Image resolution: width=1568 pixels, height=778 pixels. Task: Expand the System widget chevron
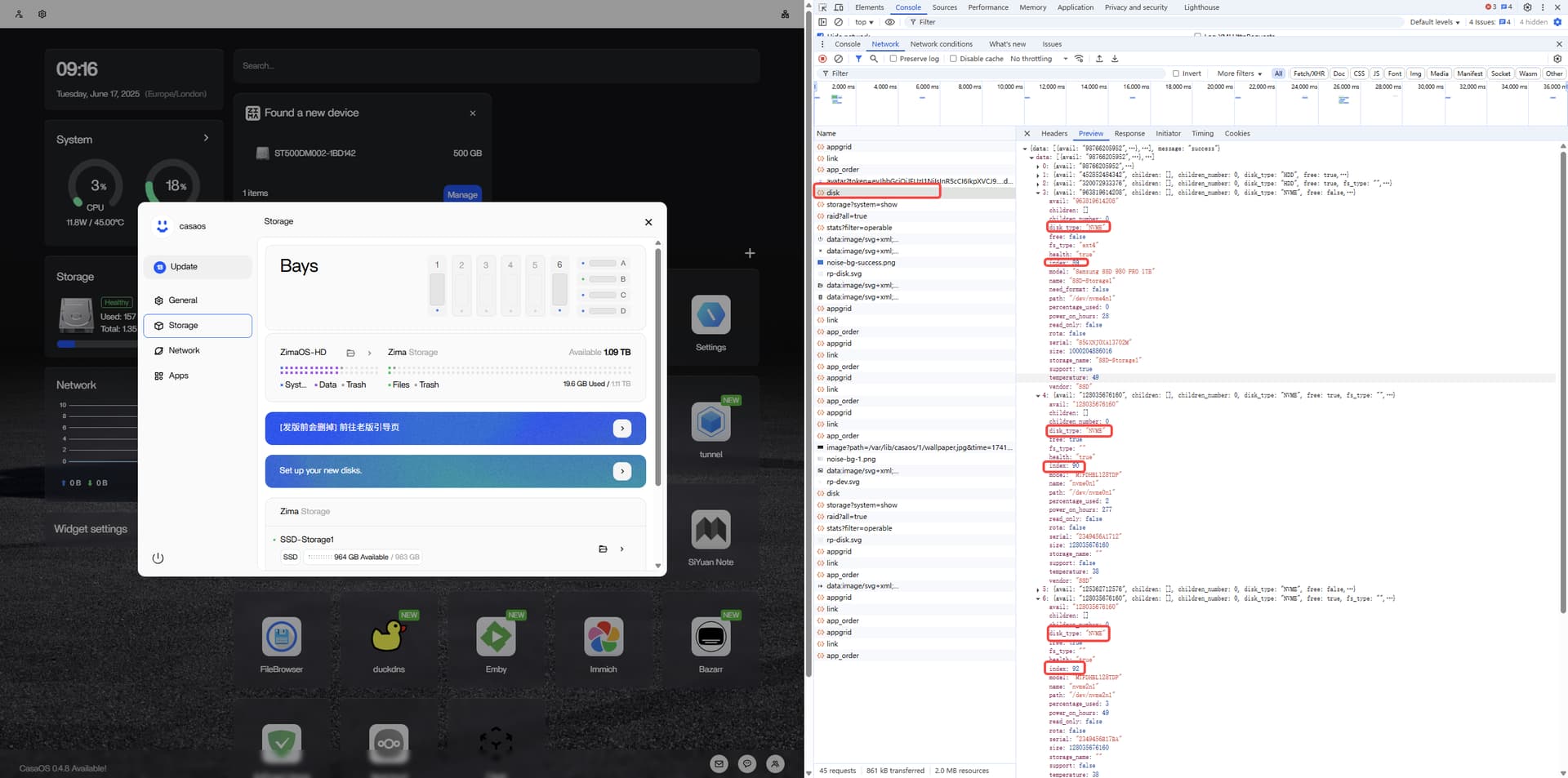click(206, 138)
